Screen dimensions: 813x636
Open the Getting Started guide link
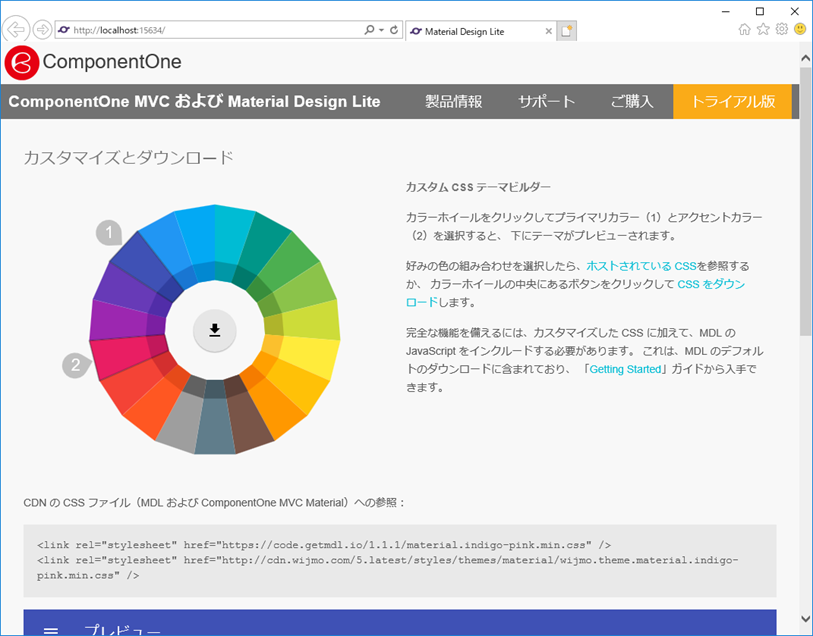pyautogui.click(x=625, y=369)
